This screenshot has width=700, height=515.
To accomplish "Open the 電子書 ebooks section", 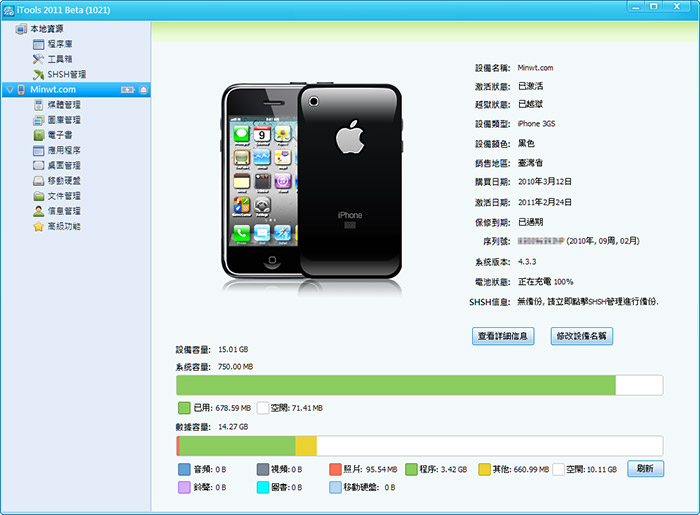I will coord(60,135).
